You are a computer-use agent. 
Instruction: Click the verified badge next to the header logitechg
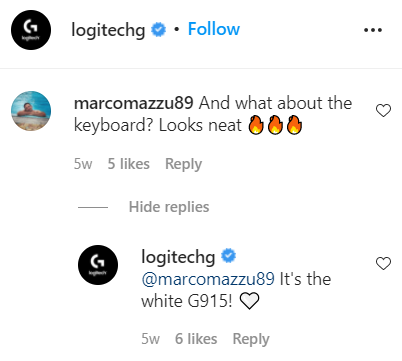[159, 30]
